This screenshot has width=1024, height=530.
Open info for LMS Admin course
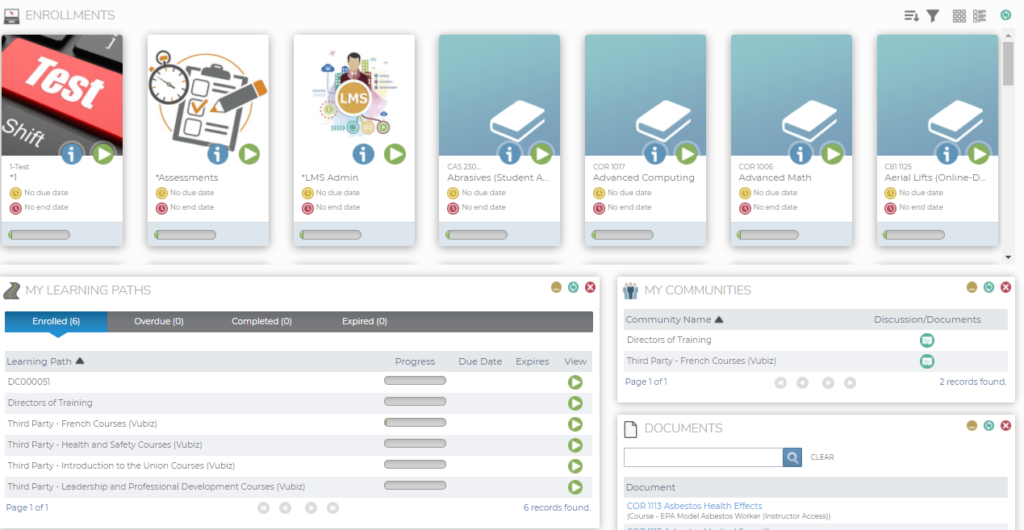(x=364, y=154)
